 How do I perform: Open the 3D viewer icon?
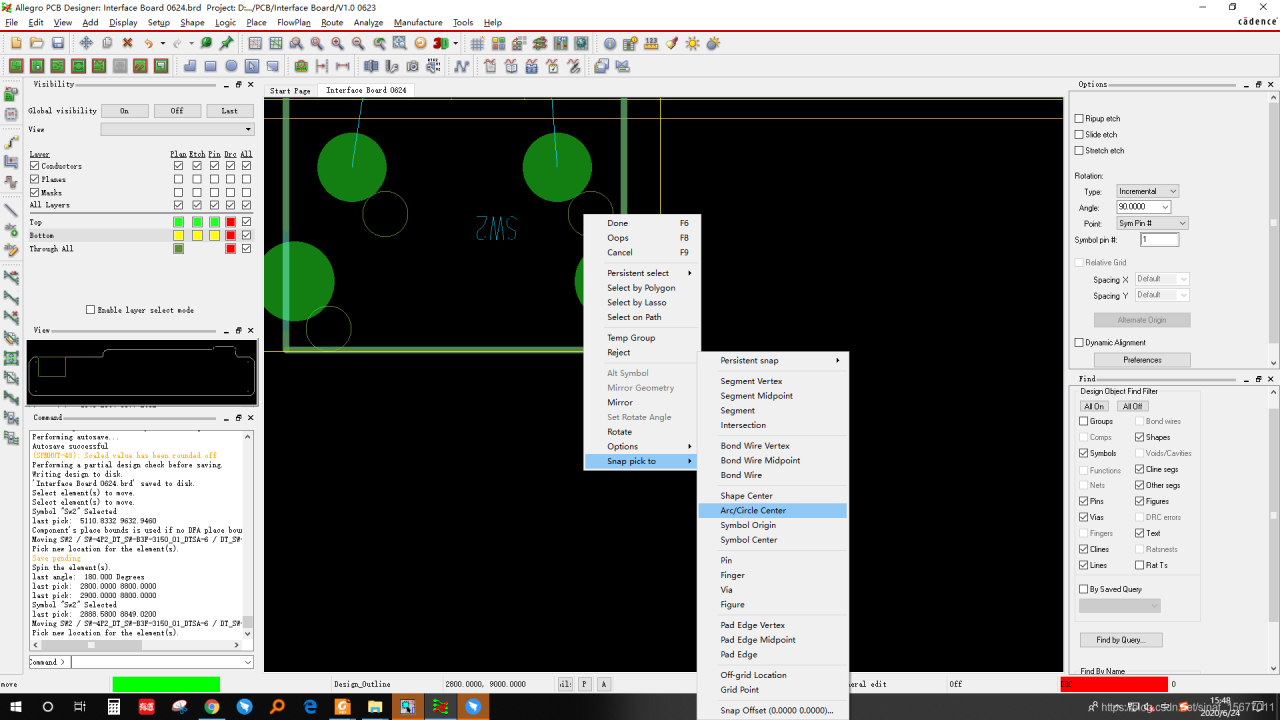coord(442,43)
